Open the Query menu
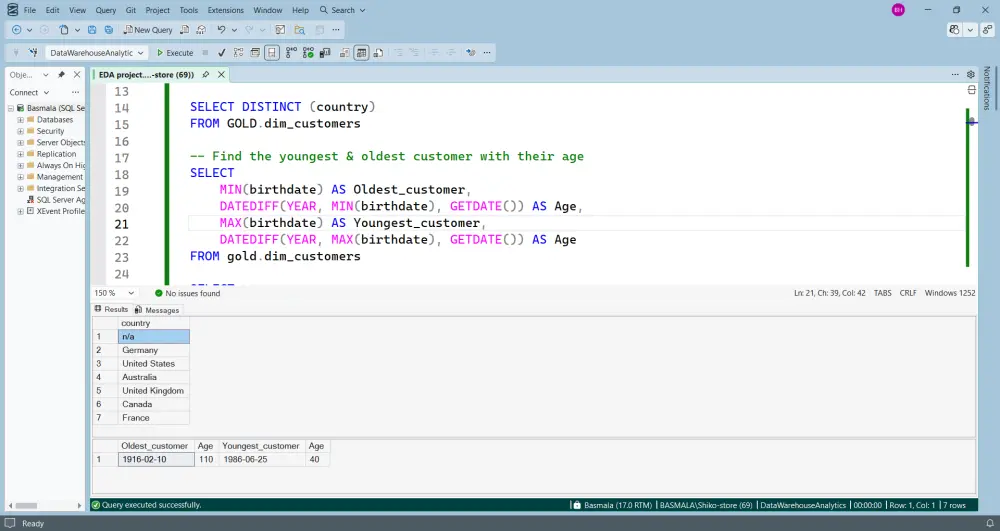This screenshot has width=1000, height=531. point(106,10)
